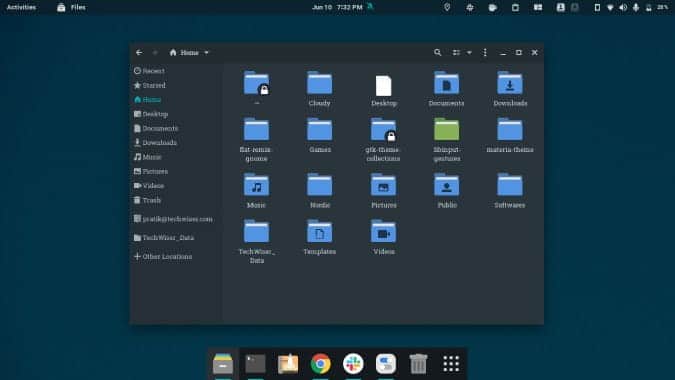Select the Documents folder icon
The image size is (675, 380).
pos(446,83)
